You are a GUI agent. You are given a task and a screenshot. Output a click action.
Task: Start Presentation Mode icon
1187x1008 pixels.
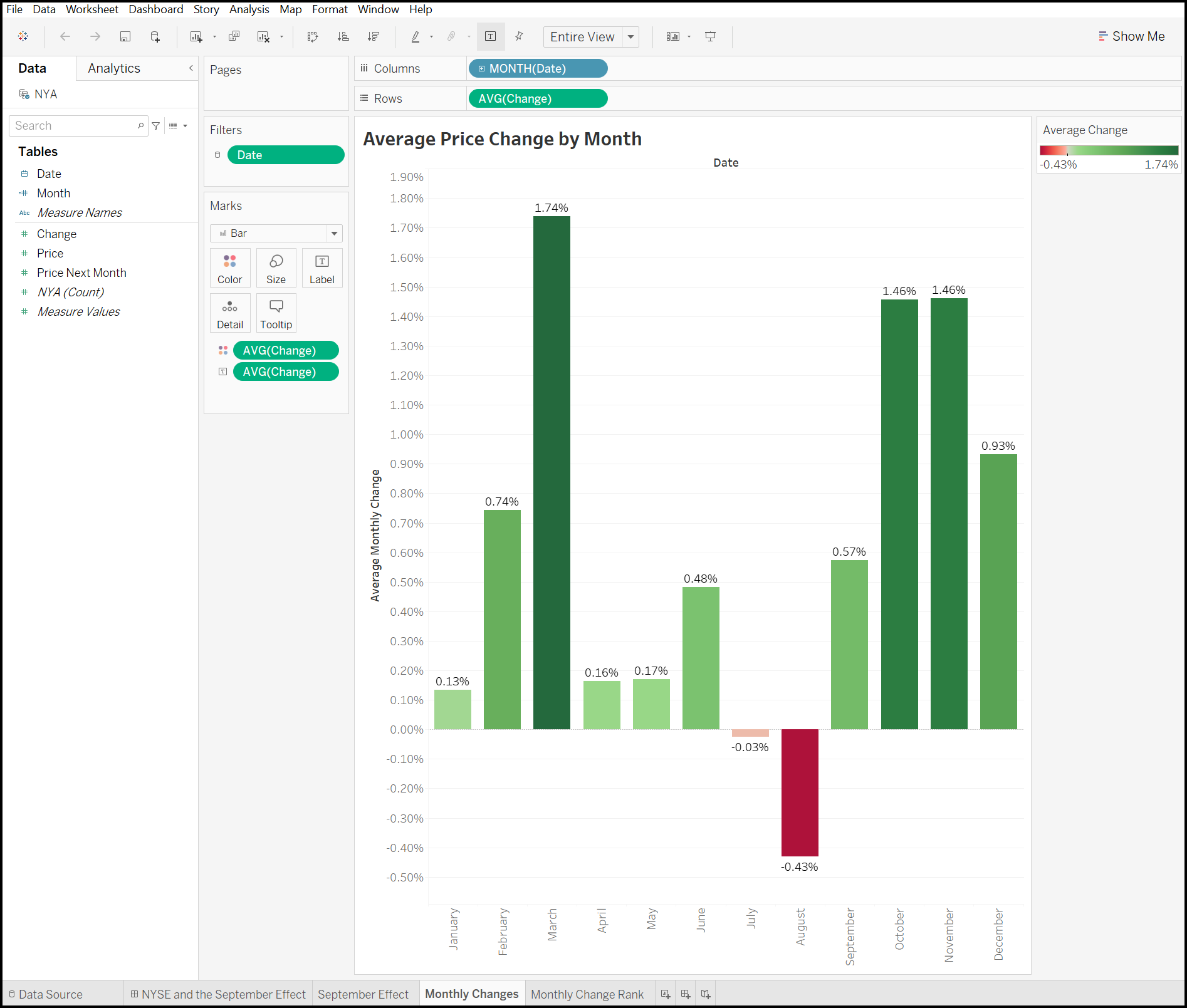pyautogui.click(x=711, y=36)
